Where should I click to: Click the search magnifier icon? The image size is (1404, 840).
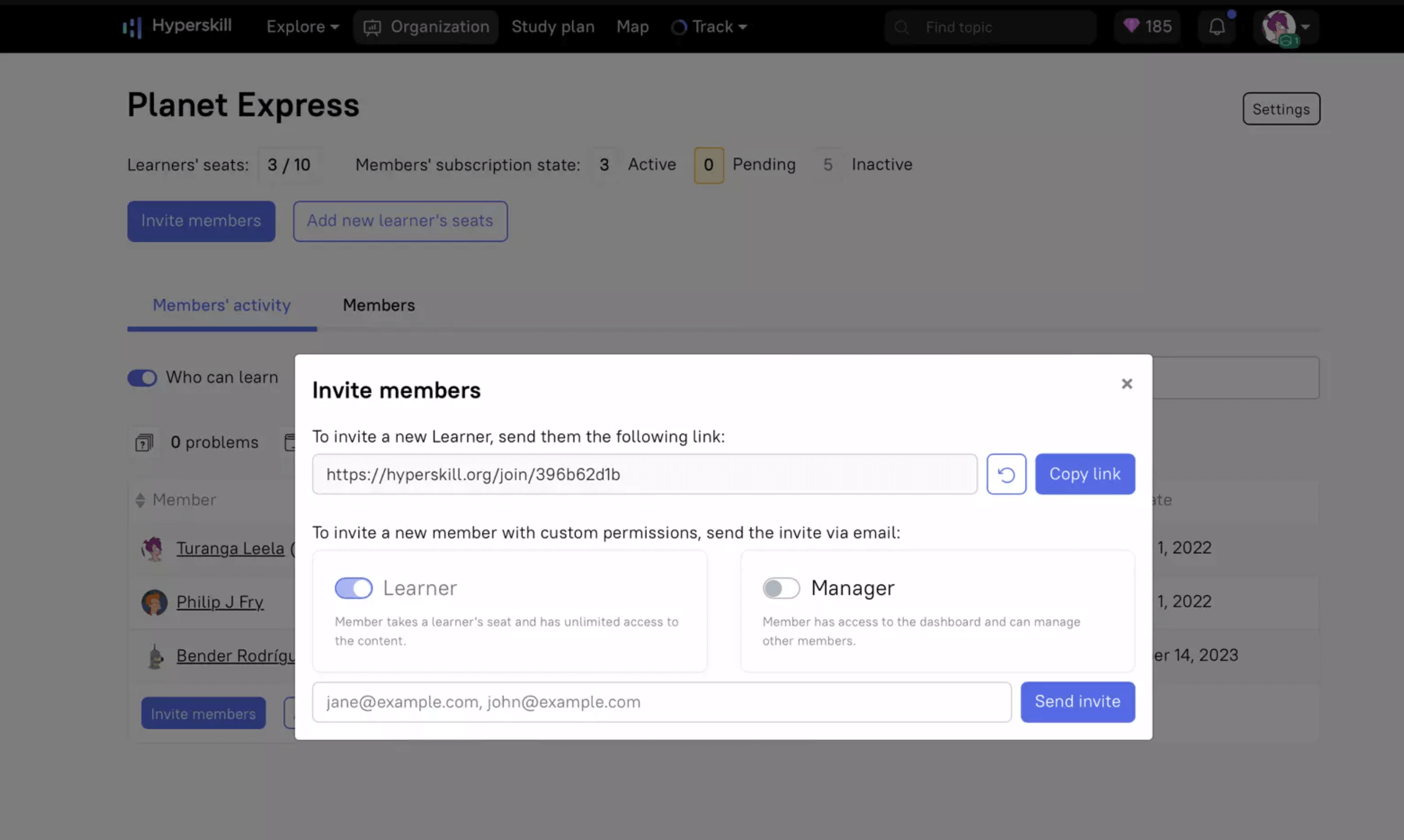(x=901, y=27)
